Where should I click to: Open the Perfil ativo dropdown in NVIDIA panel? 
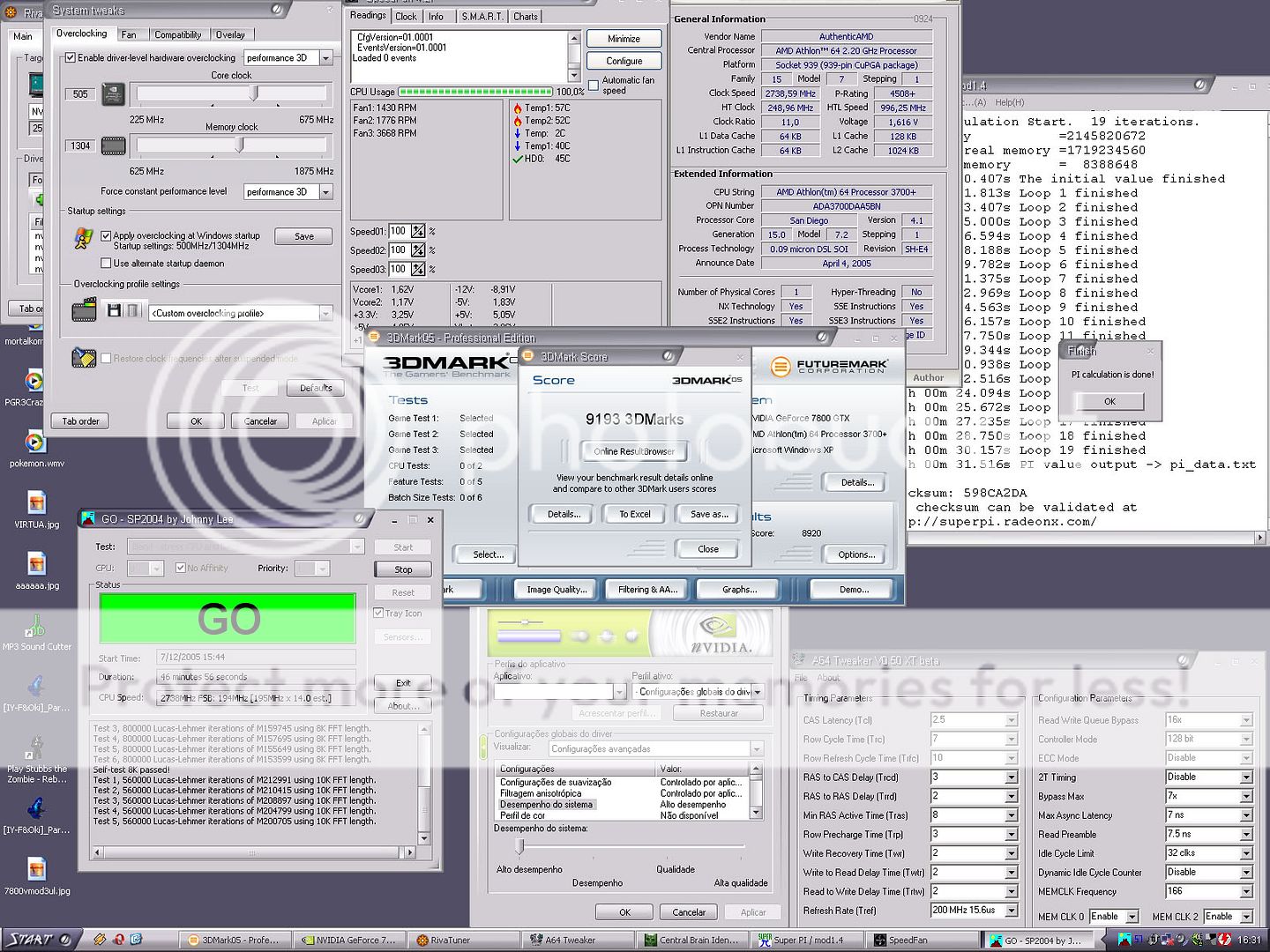coord(758,692)
